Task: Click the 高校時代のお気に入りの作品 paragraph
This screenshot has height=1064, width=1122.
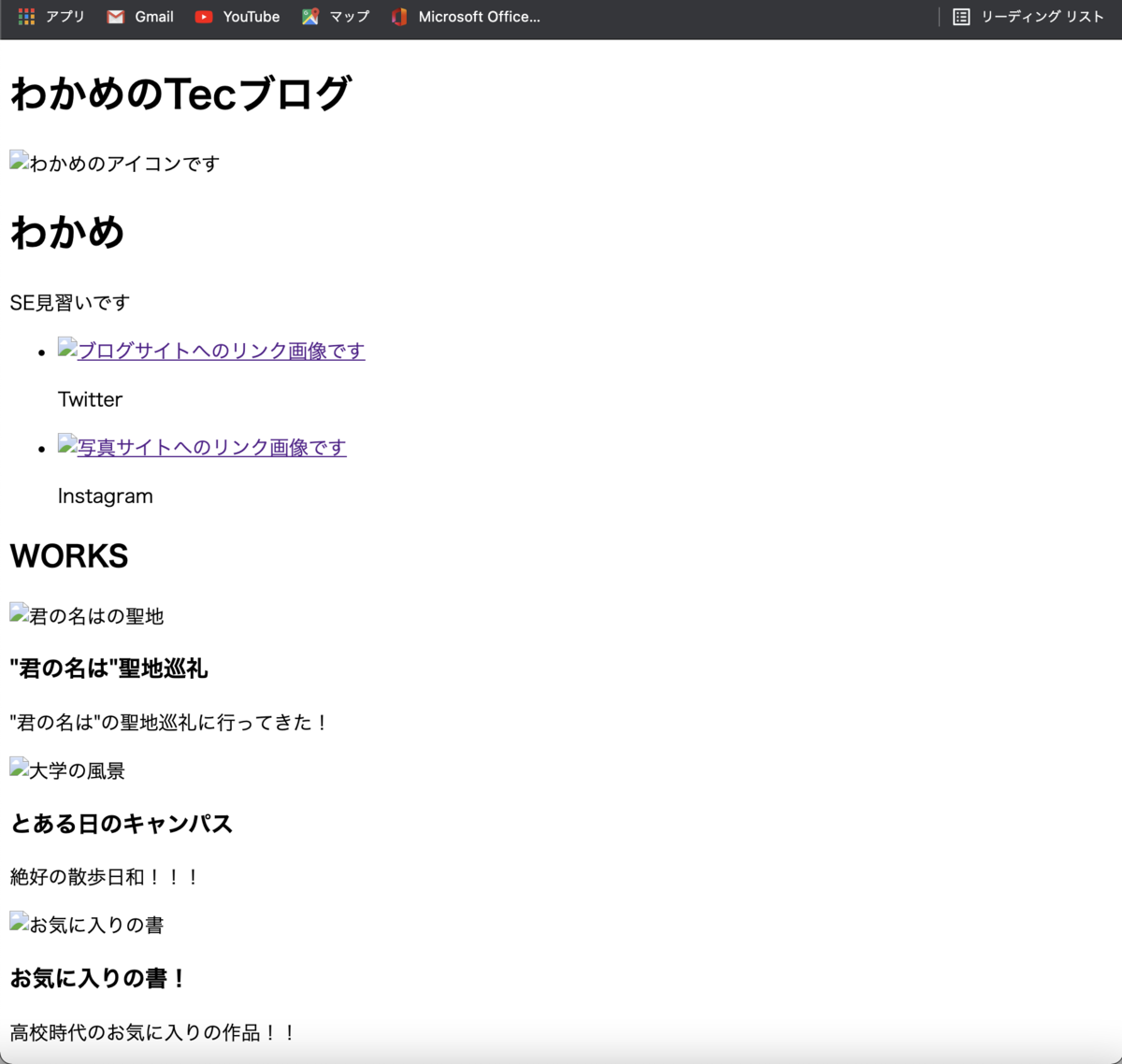Action: pyautogui.click(x=152, y=1031)
